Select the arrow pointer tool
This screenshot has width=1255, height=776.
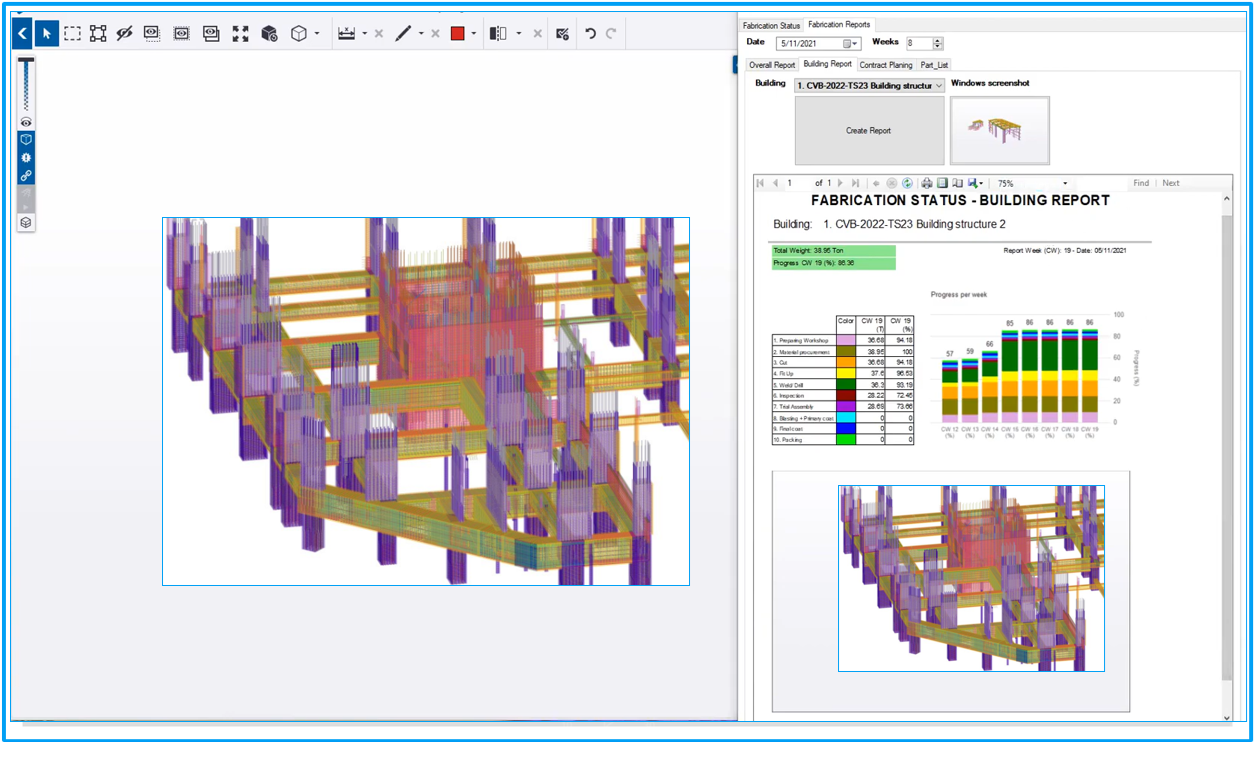coord(46,33)
